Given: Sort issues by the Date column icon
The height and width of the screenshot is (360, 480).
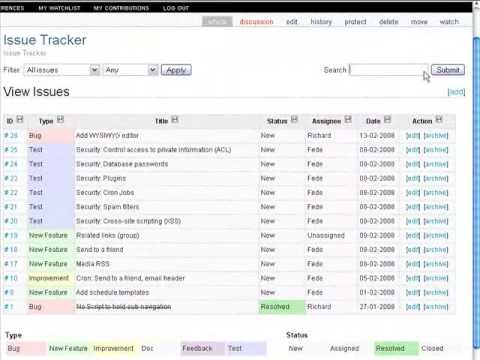Looking at the screenshot, I should 387,119.
